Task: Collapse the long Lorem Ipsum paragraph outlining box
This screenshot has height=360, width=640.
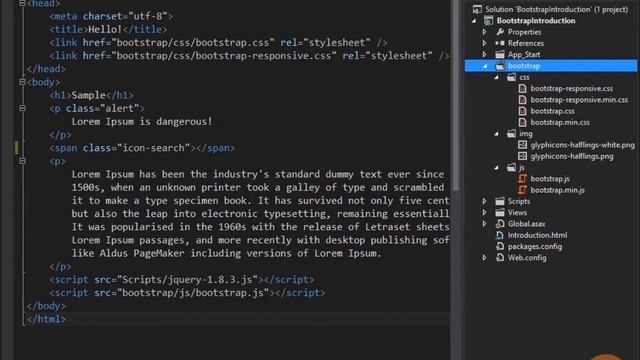Action: (x=22, y=161)
